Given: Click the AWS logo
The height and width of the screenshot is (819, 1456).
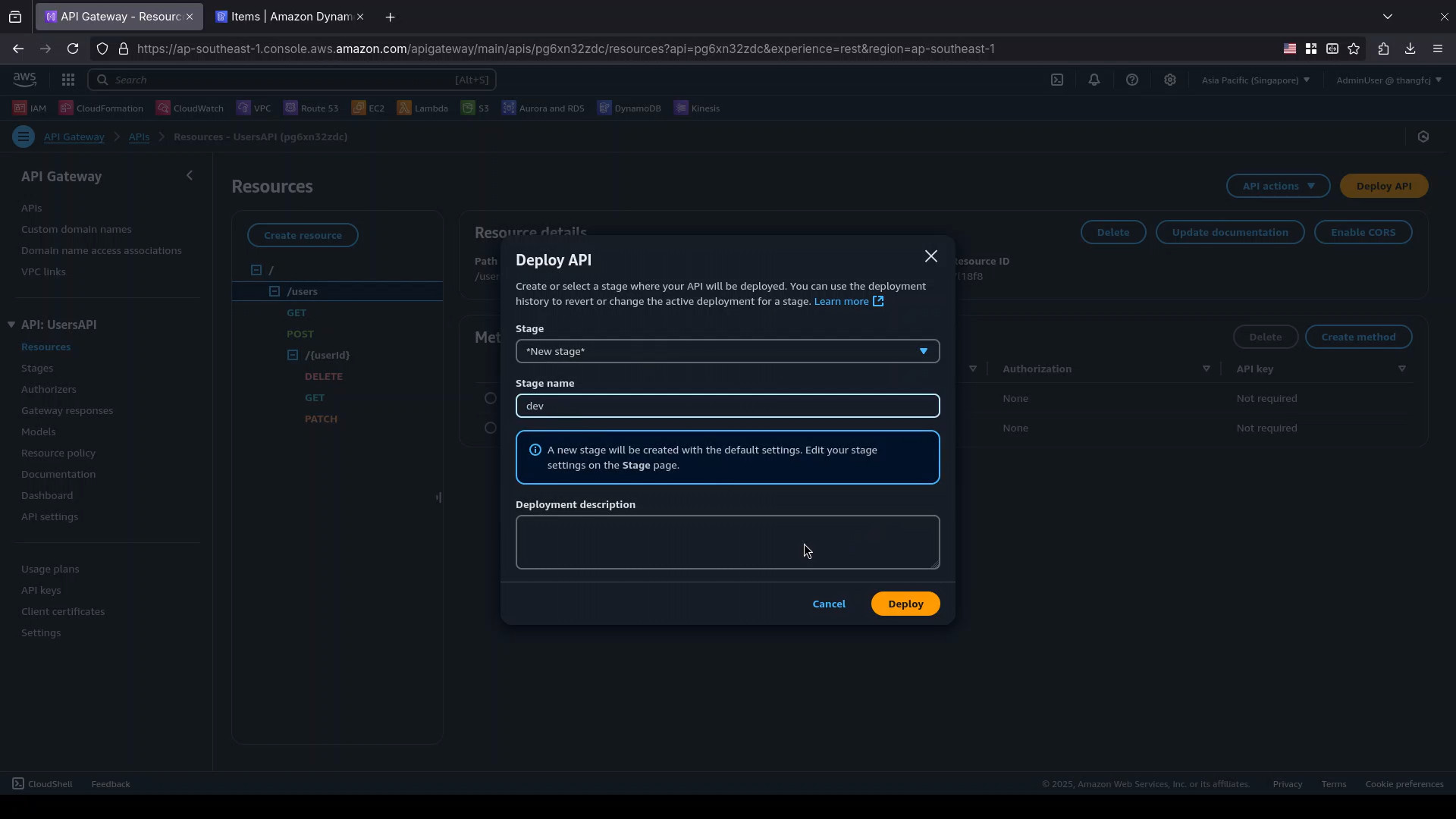Looking at the screenshot, I should [24, 80].
